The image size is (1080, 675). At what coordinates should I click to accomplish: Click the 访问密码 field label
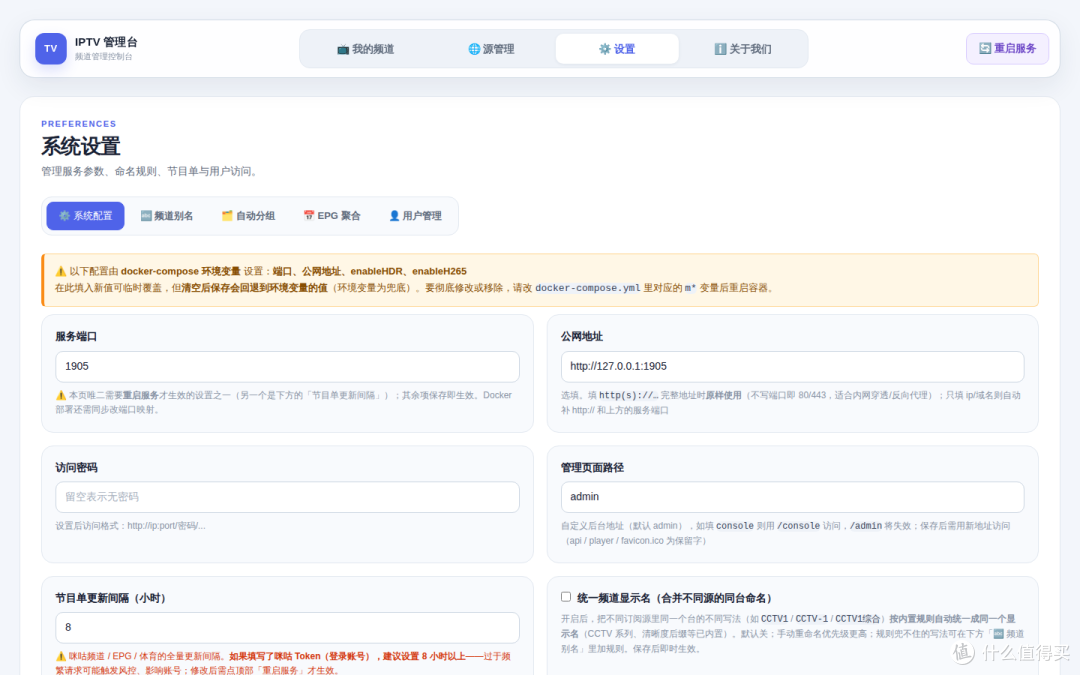click(76, 468)
